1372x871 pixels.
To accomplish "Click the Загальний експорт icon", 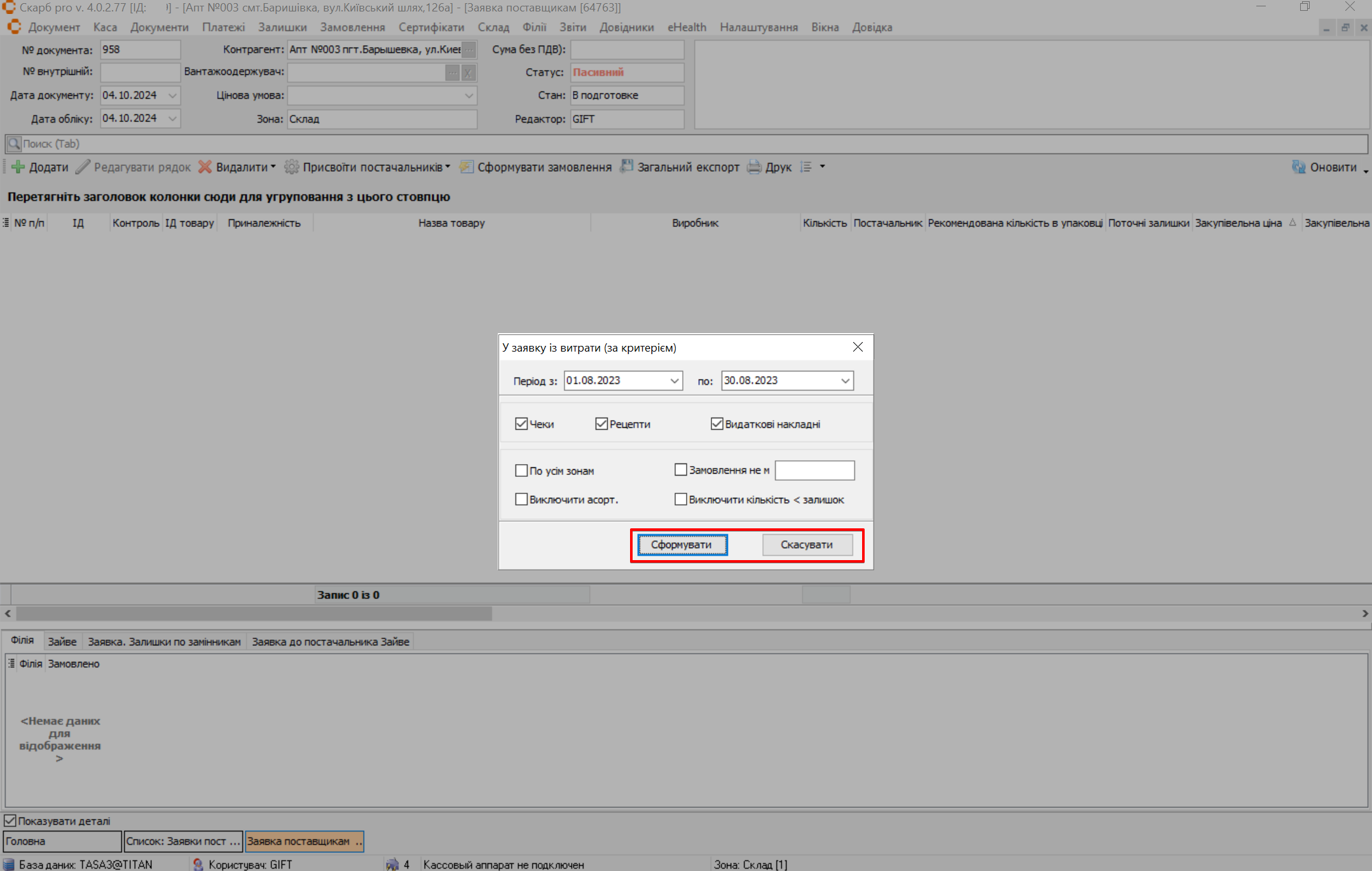I will [627, 167].
